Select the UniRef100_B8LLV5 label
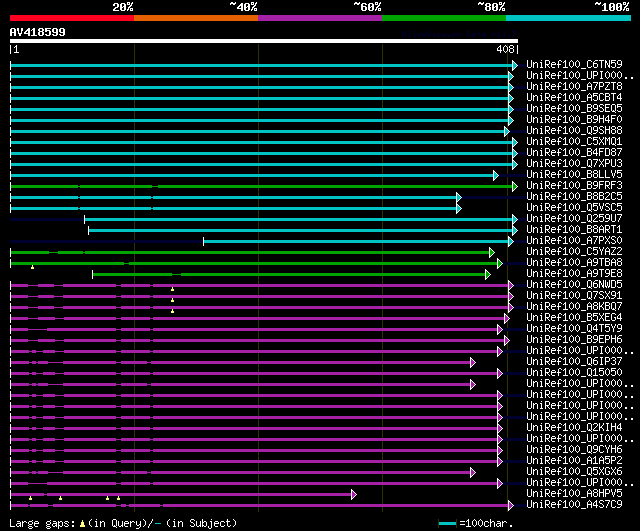 [x=574, y=175]
